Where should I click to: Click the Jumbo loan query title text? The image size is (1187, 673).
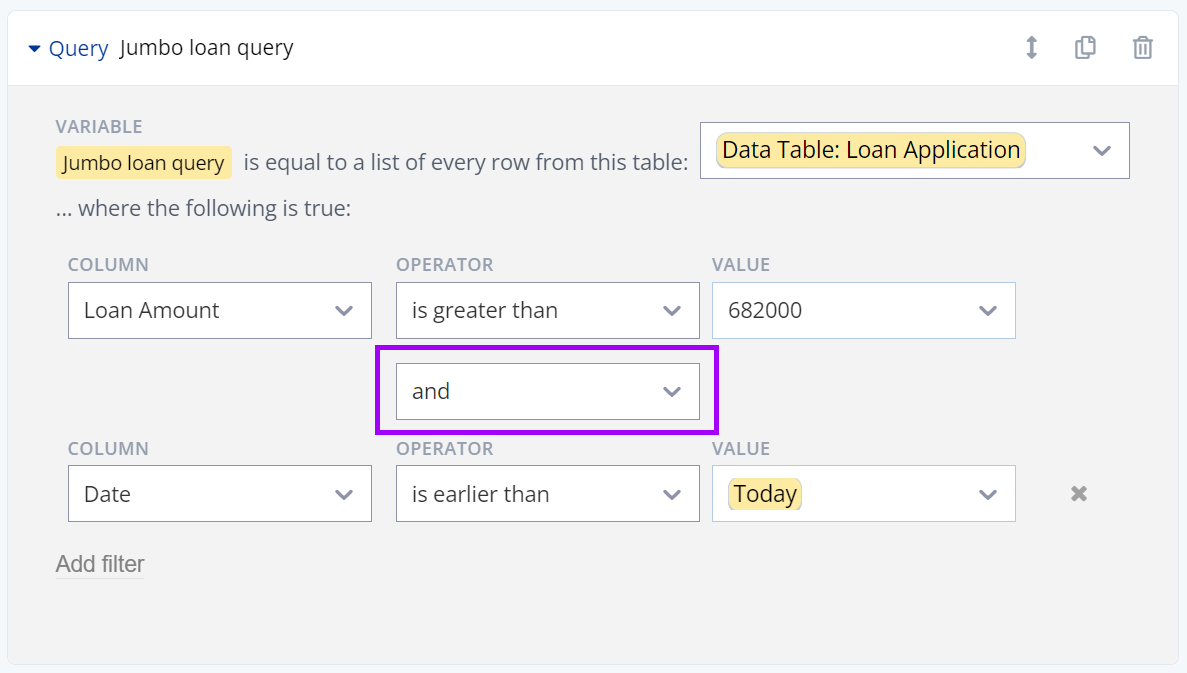pyautogui.click(x=206, y=47)
